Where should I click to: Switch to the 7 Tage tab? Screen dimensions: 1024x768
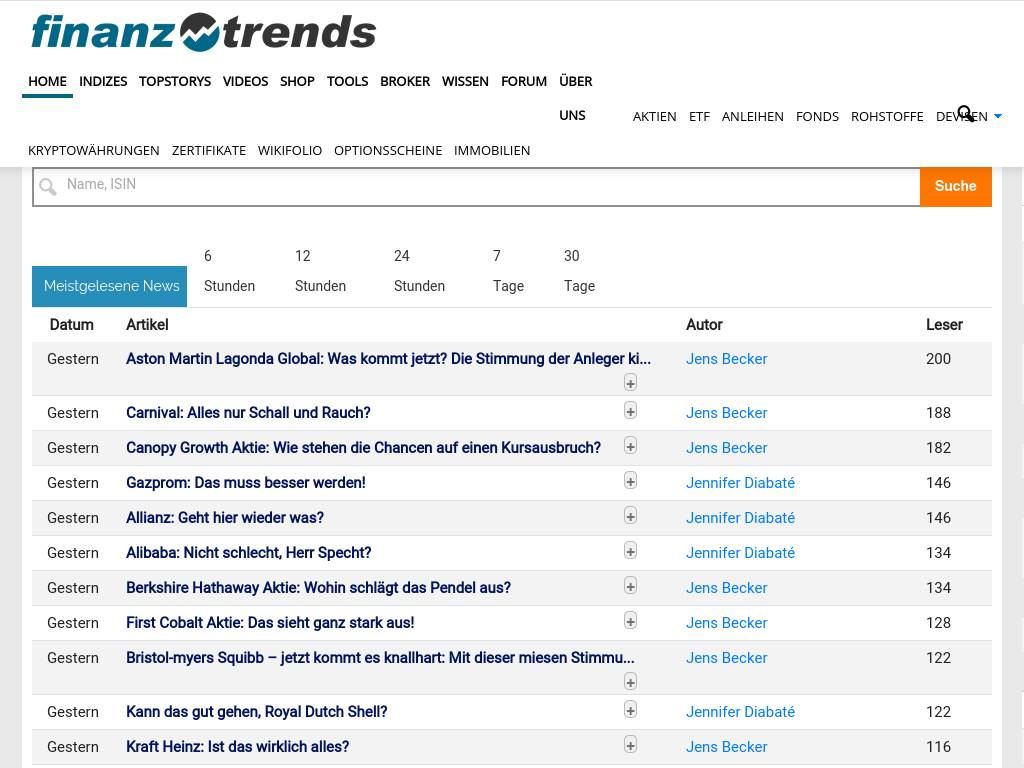pos(508,271)
